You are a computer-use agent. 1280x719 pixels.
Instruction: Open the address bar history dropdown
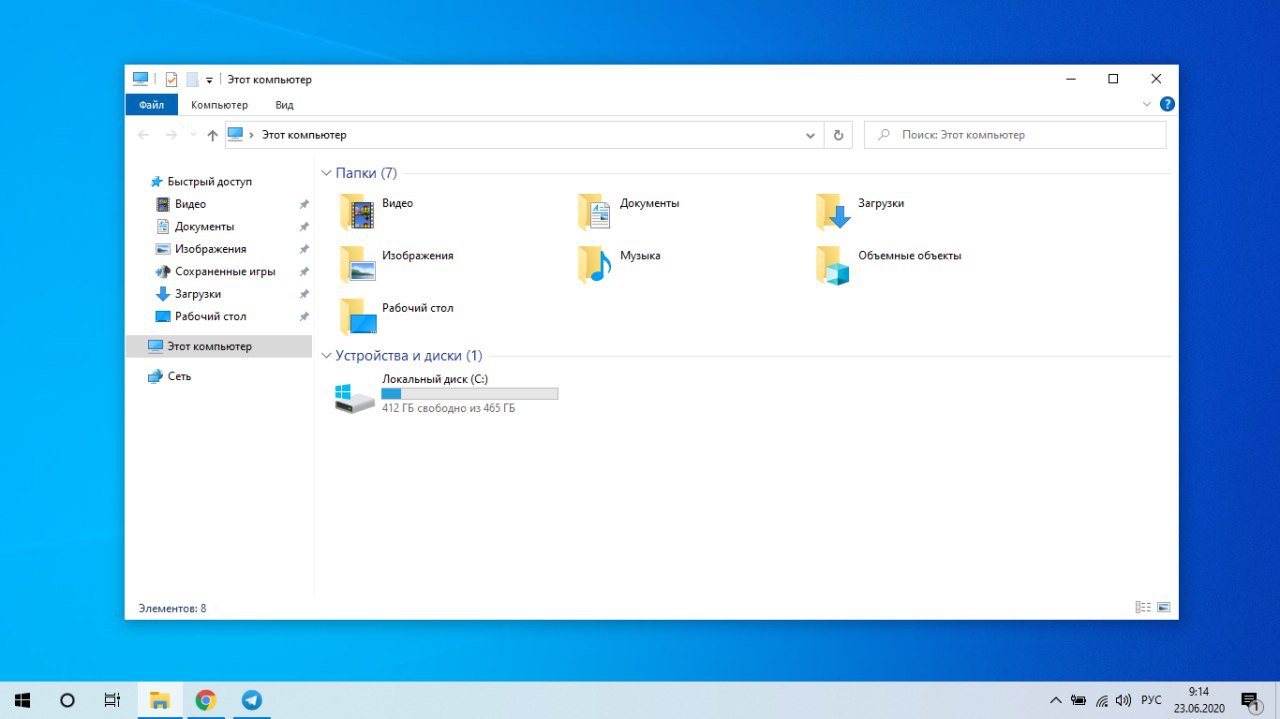(811, 135)
